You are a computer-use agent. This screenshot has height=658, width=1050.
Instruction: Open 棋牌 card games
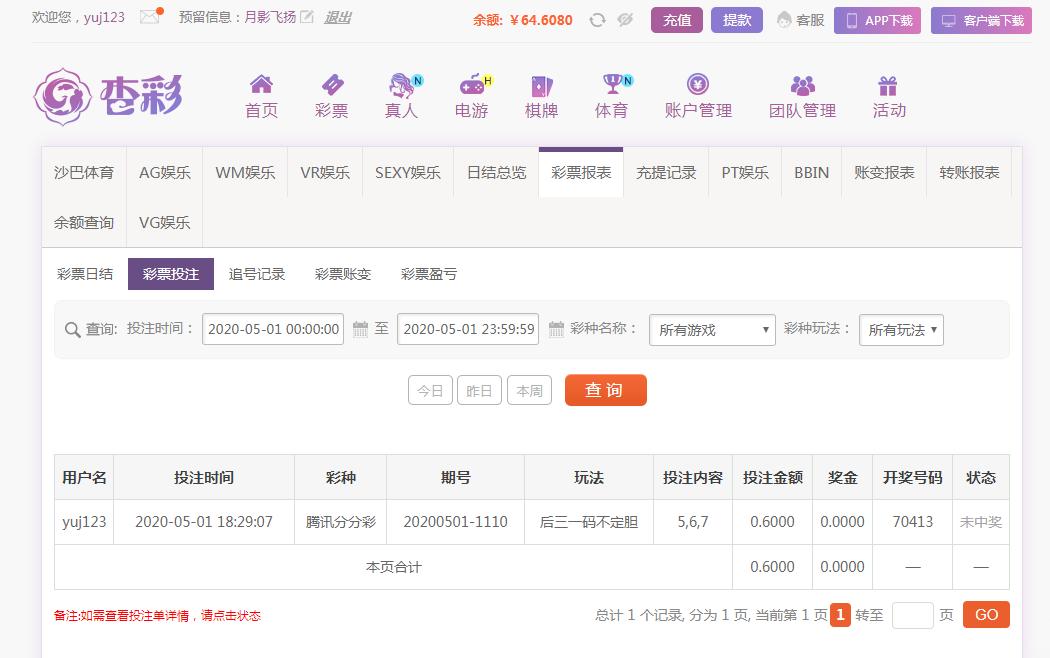pos(542,97)
